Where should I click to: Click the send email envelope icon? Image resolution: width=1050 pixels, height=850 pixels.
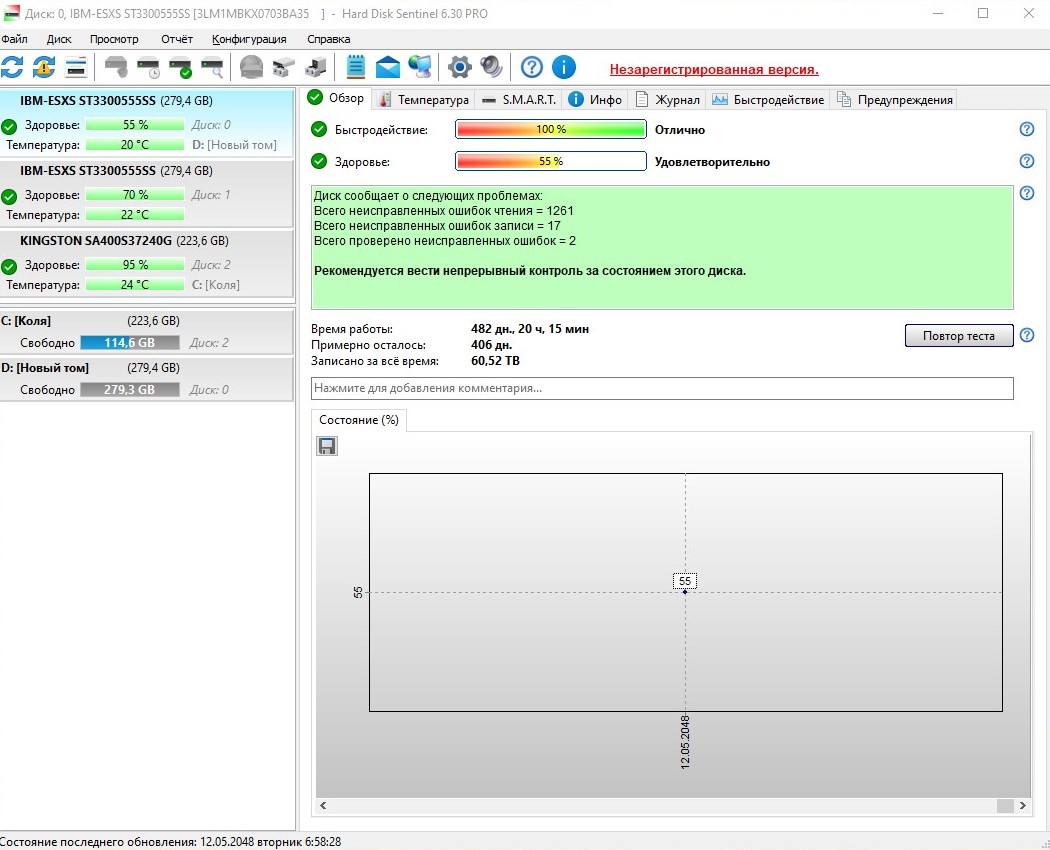pyautogui.click(x=387, y=67)
